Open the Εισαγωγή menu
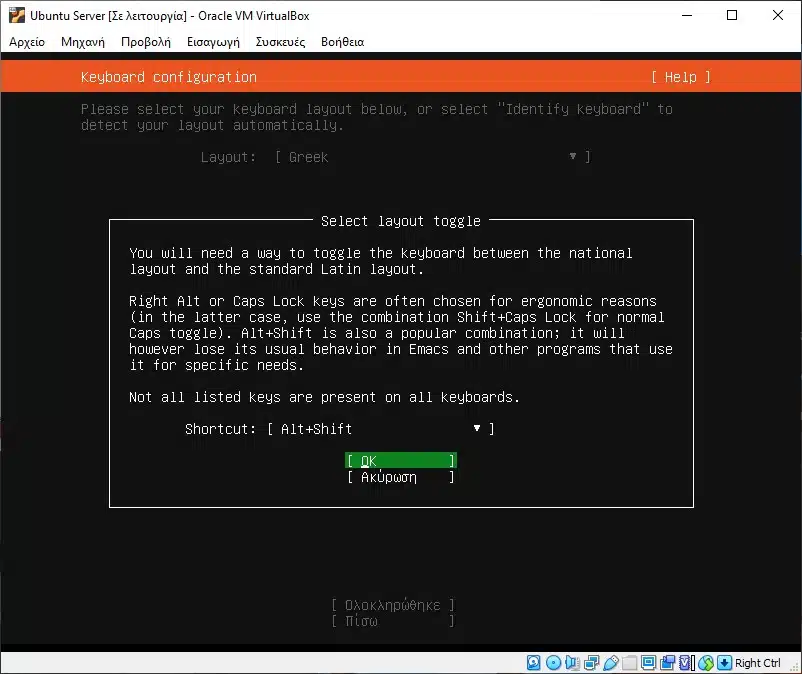 [x=213, y=42]
